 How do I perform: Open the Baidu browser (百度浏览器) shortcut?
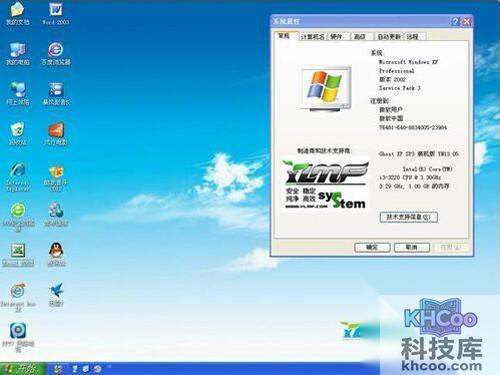pyautogui.click(x=56, y=53)
